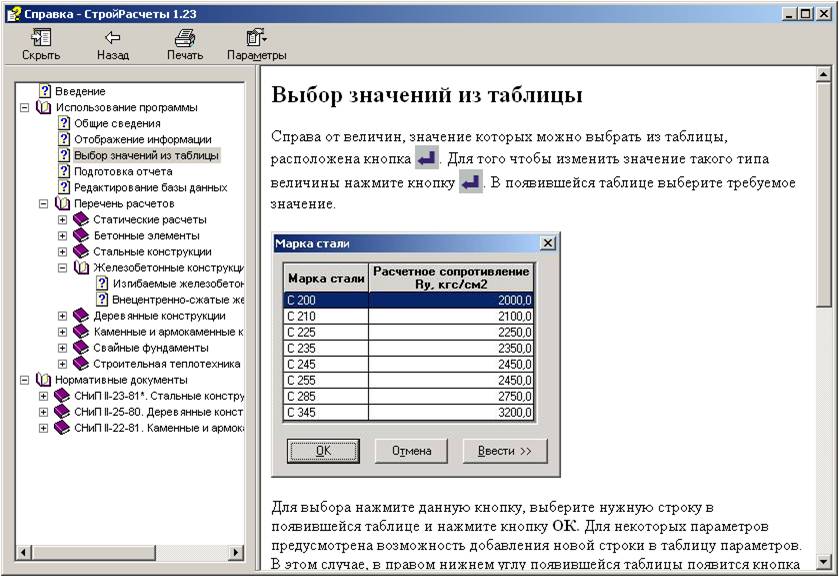
Task: Select the C 345 steel grade row
Action: tap(408, 413)
